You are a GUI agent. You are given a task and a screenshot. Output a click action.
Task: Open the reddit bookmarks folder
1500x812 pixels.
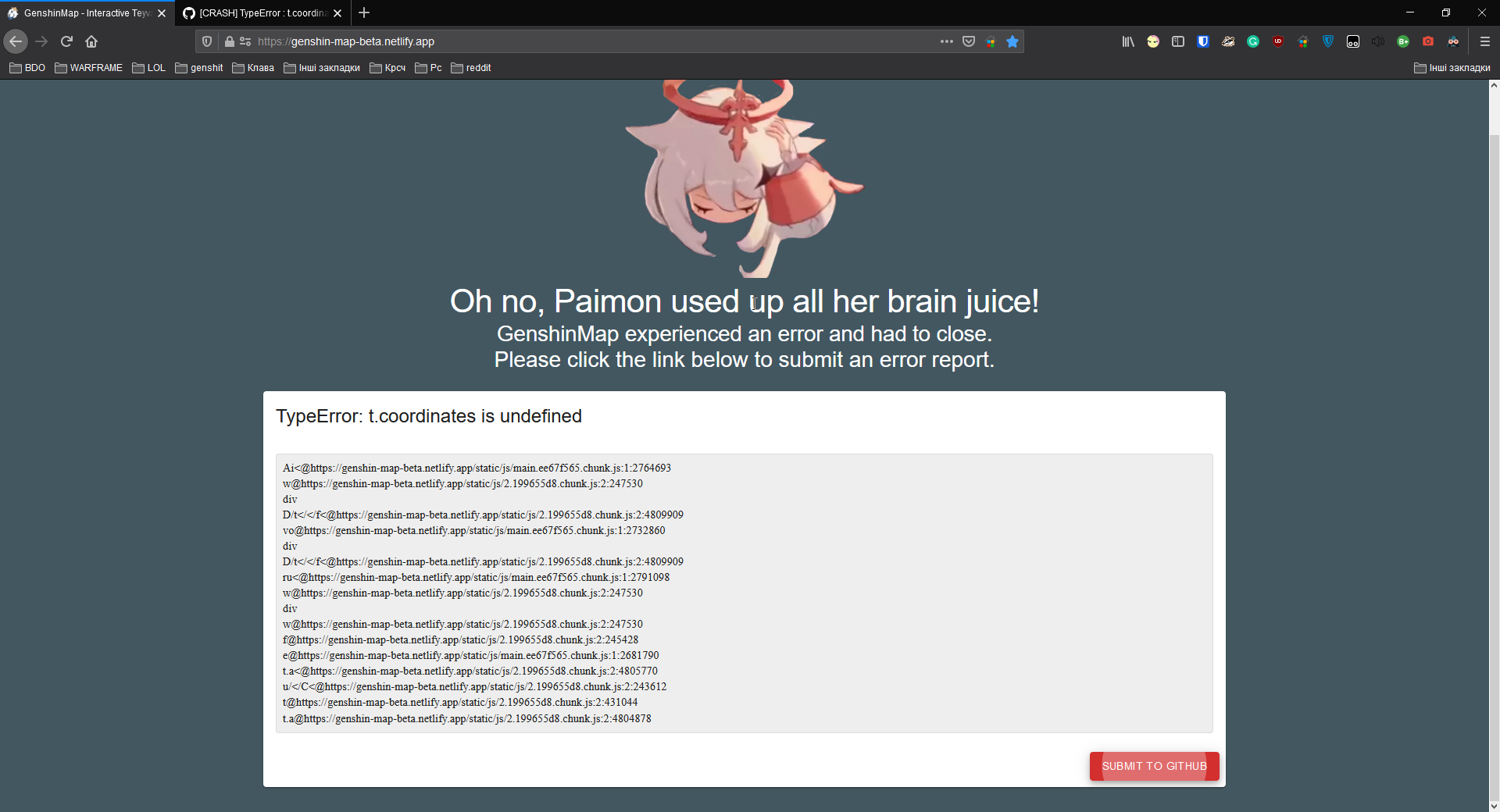coord(471,68)
